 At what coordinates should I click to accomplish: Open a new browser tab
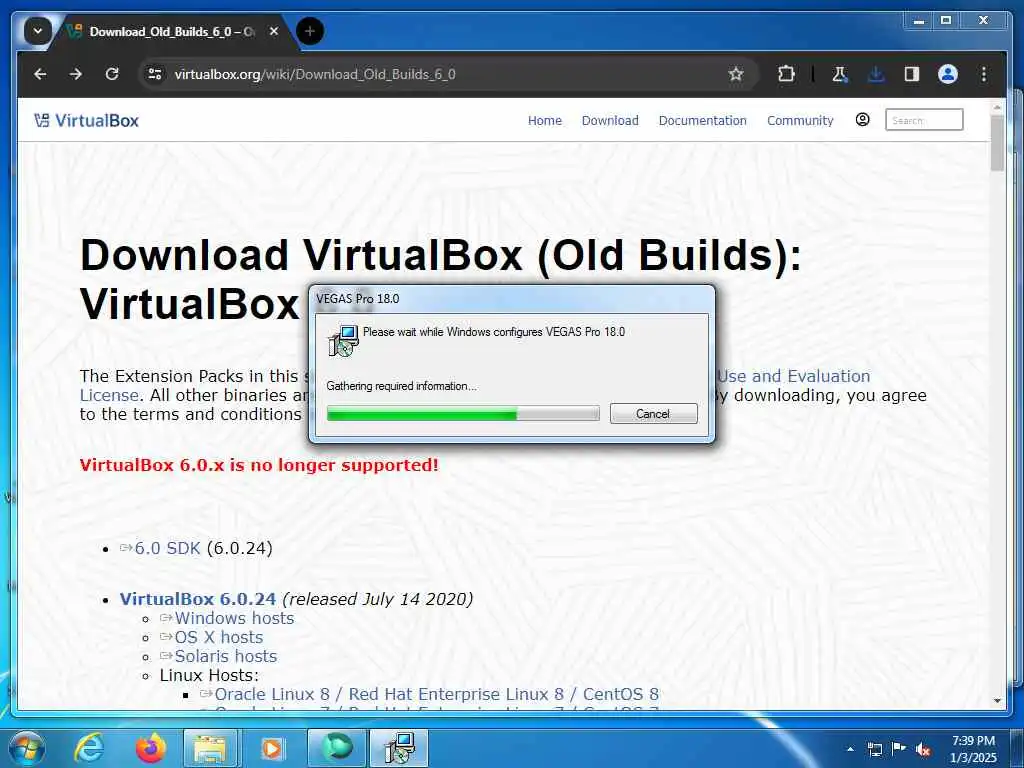310,31
